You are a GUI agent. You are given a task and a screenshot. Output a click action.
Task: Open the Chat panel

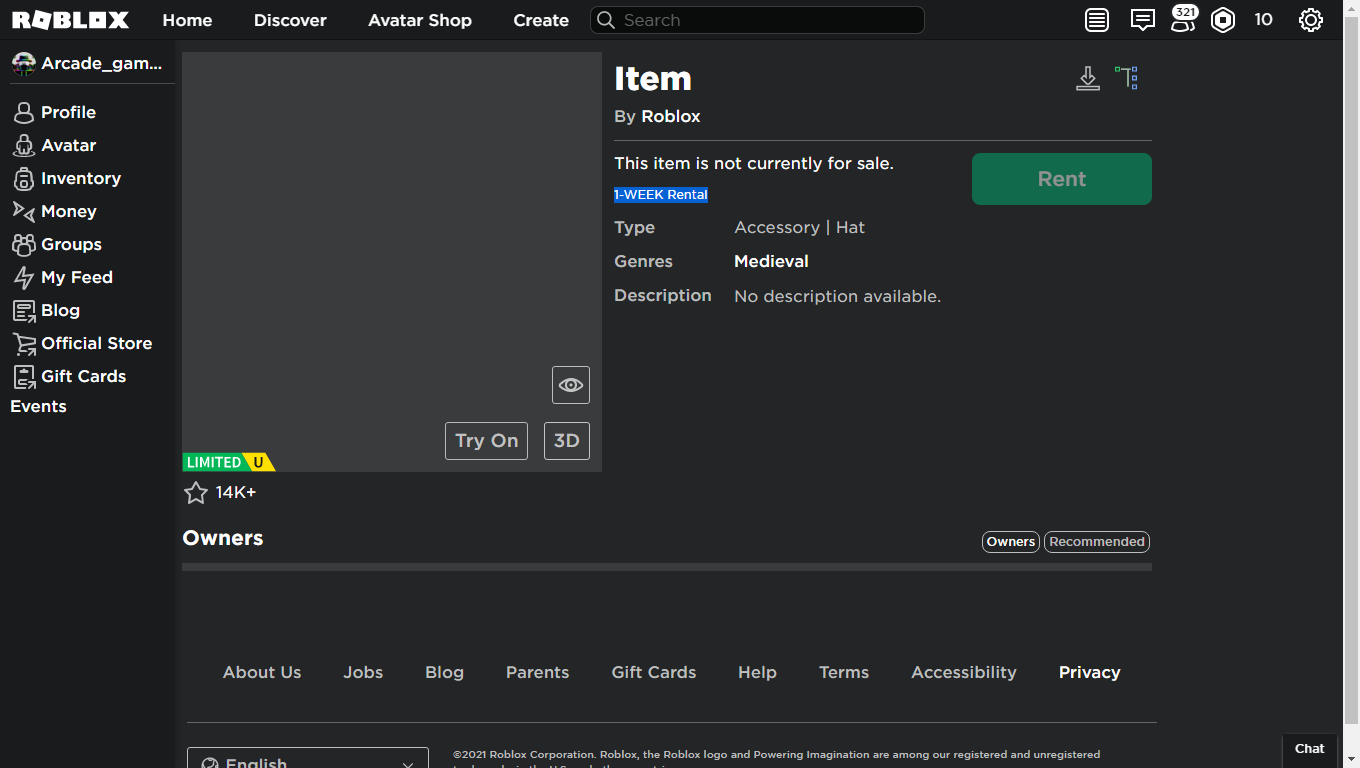pos(1309,748)
